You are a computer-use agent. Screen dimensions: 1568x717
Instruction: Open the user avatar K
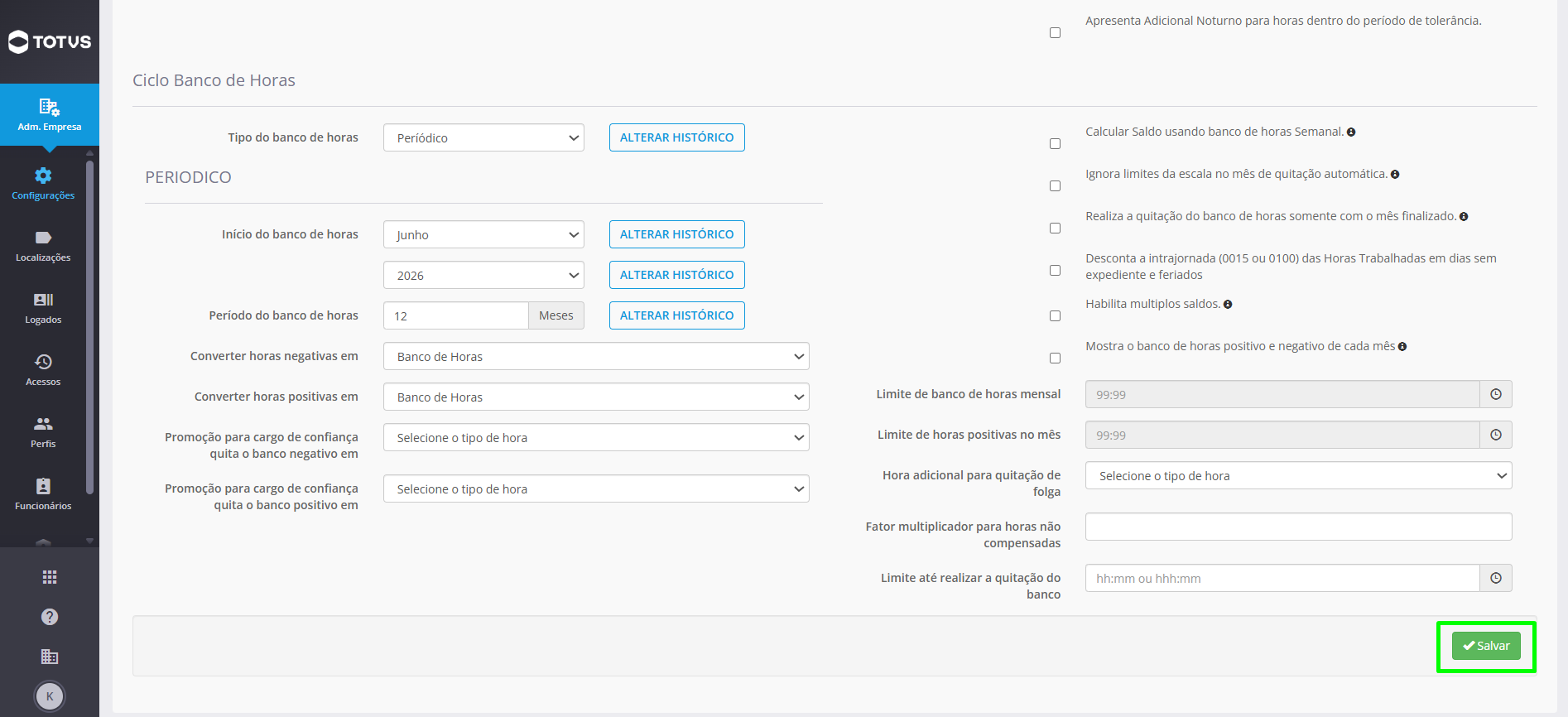(50, 696)
